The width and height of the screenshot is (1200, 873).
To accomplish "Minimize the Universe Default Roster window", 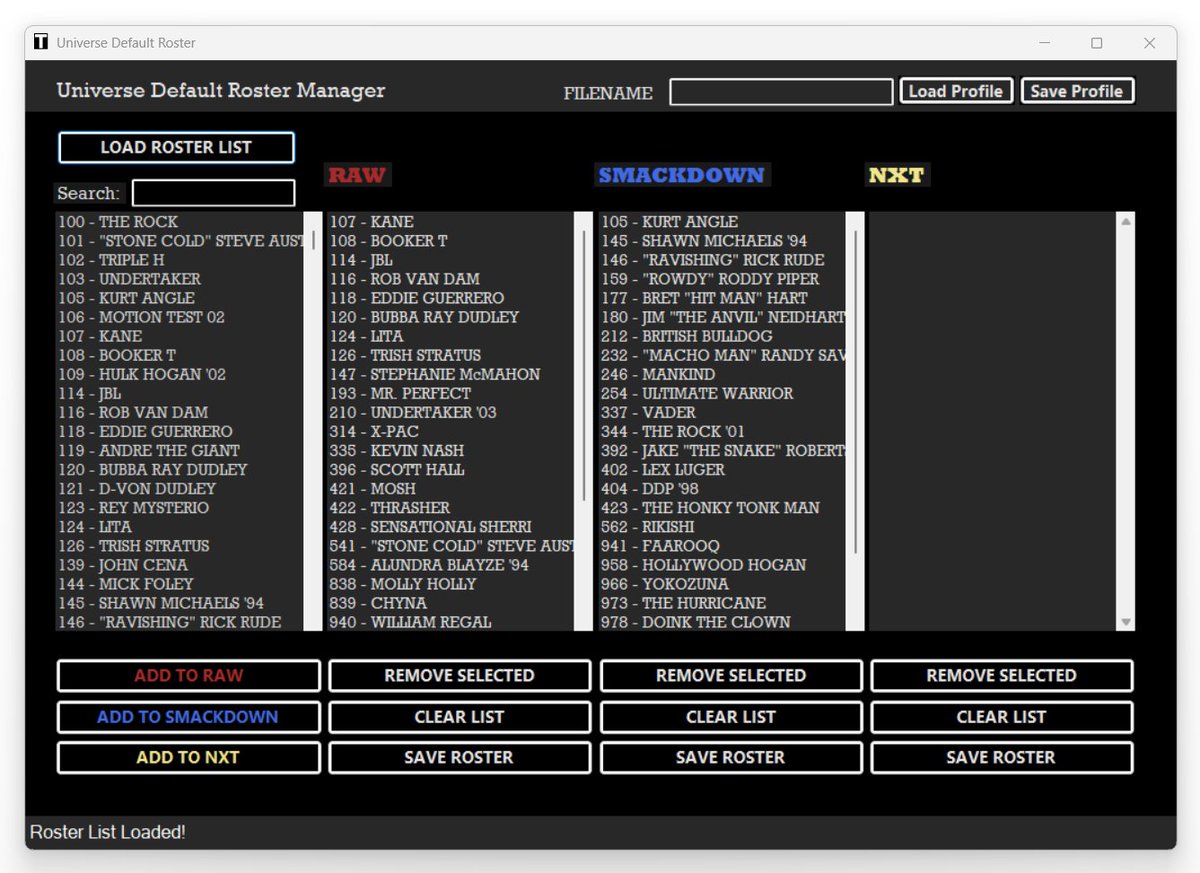I will [1045, 43].
